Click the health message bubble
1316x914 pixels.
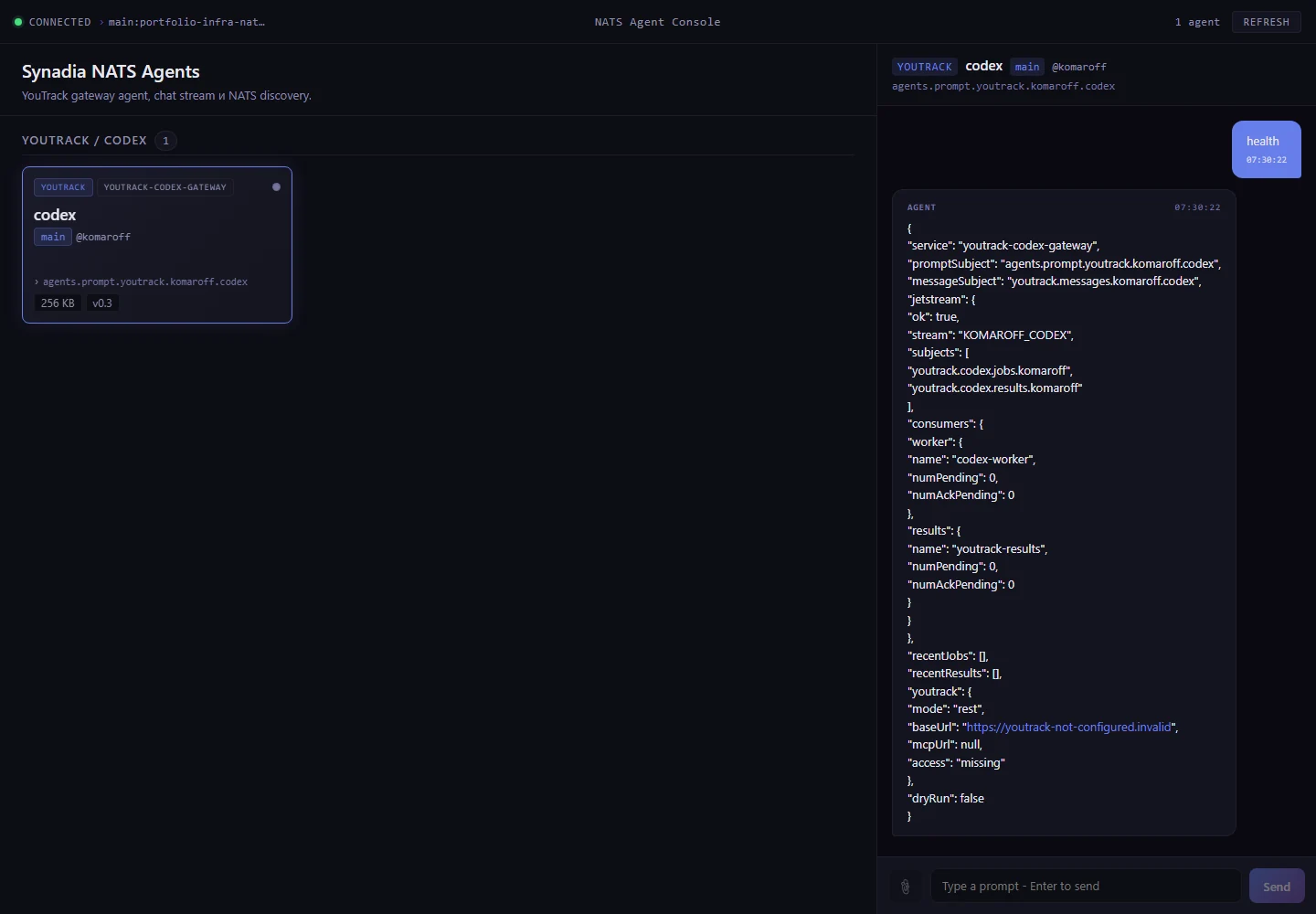(1267, 149)
